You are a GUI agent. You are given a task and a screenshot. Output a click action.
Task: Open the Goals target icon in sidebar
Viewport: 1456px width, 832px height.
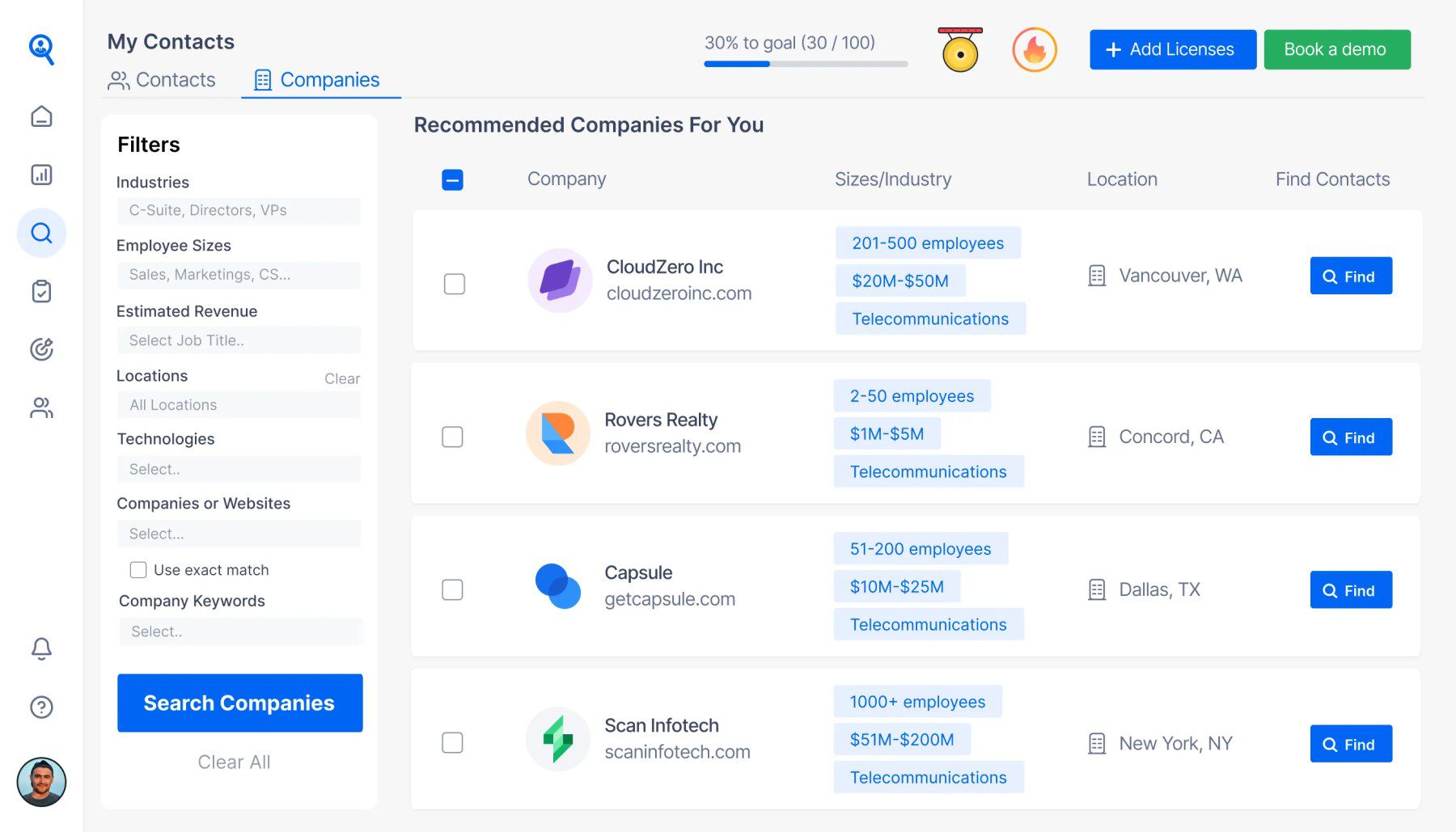coord(41,349)
